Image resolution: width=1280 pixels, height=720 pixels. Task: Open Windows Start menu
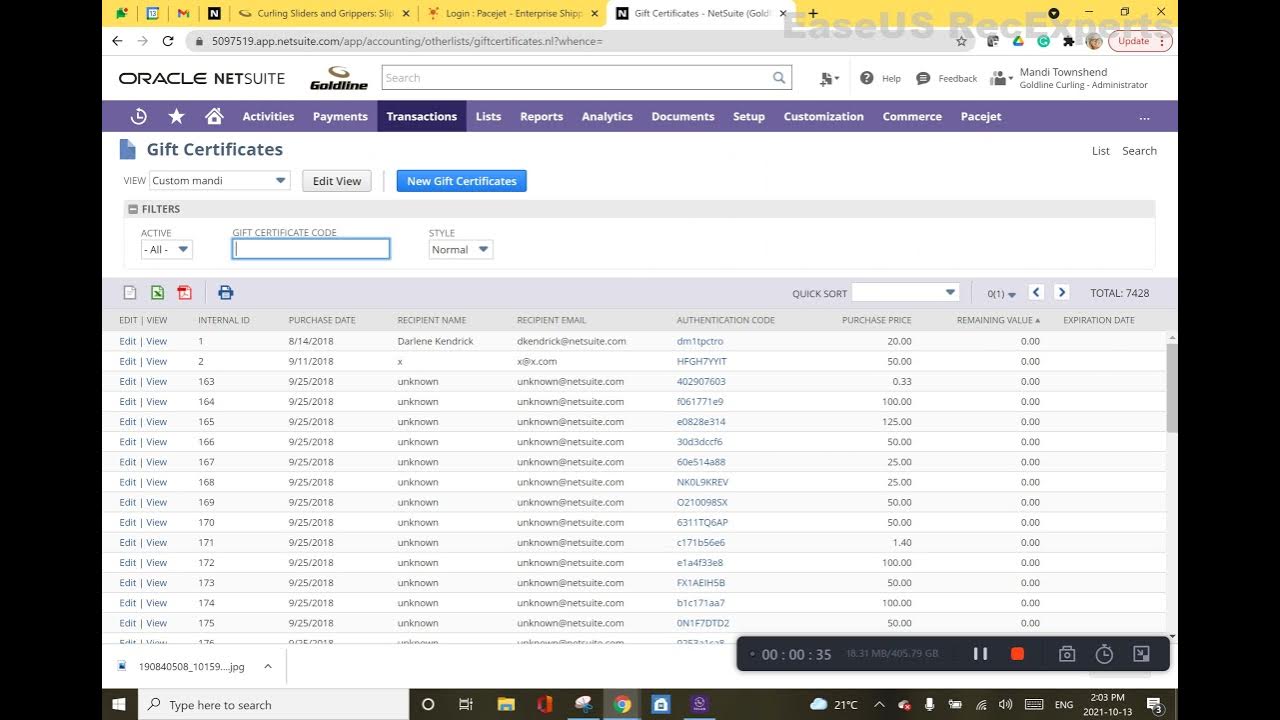119,704
